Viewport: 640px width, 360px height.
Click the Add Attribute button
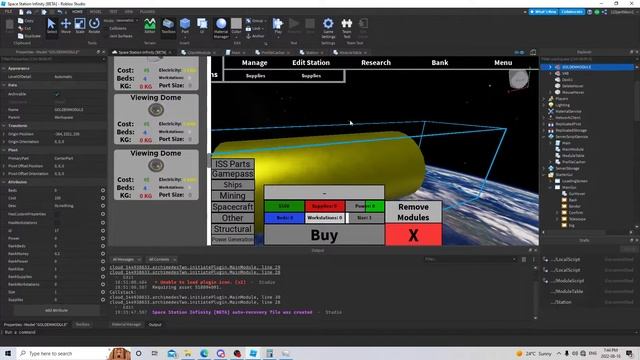tap(57, 310)
